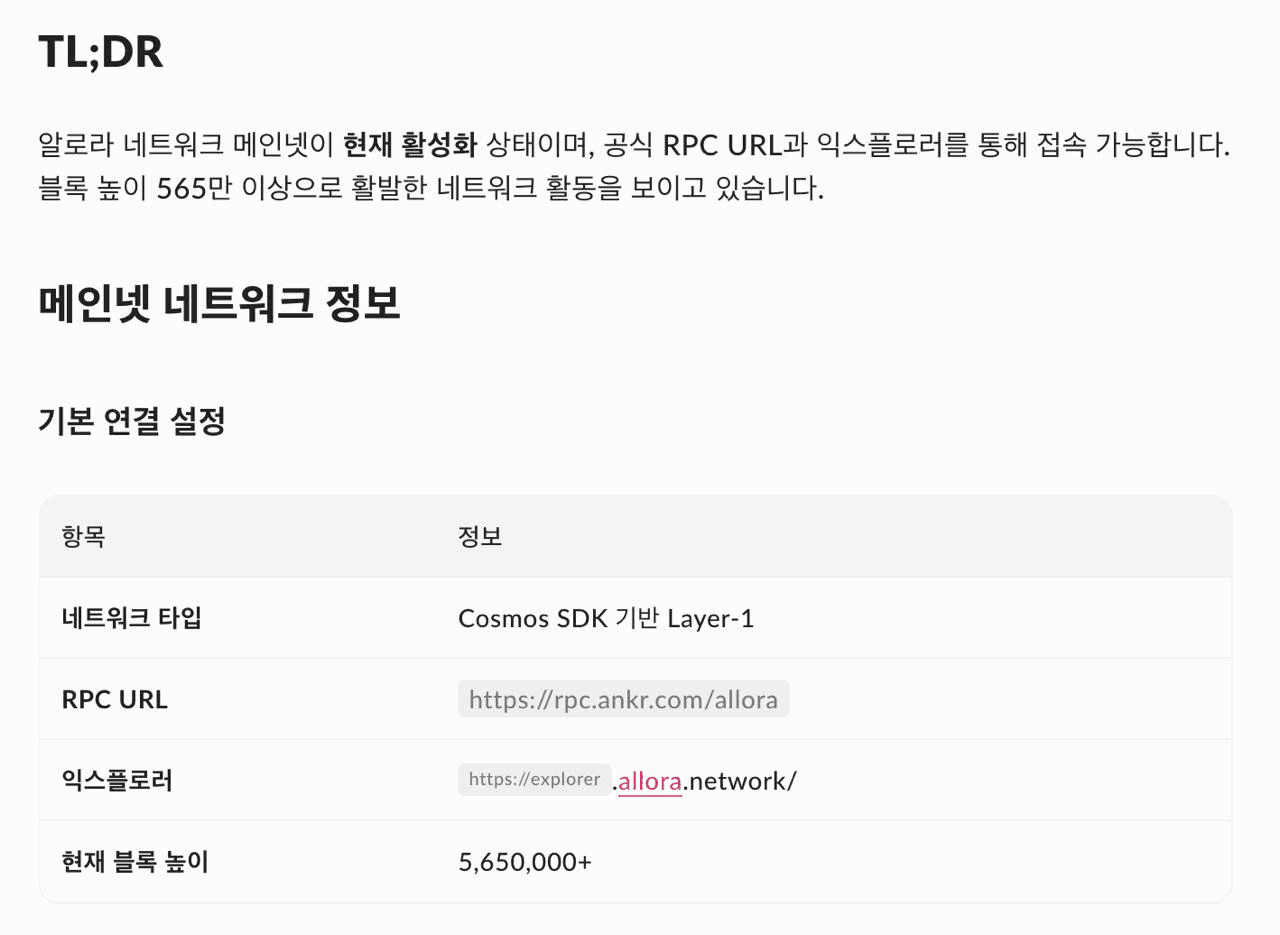This screenshot has height=935, width=1280.
Task: Click the https://explorer code chip
Action: click(x=534, y=779)
